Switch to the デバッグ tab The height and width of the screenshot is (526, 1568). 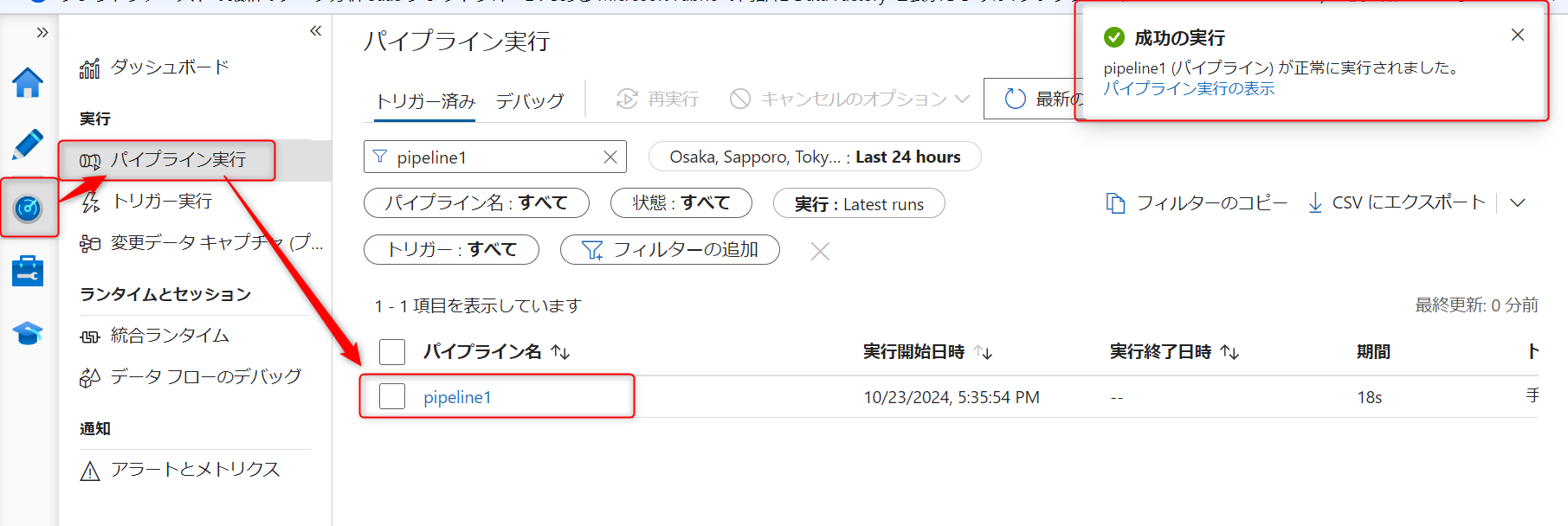tap(530, 100)
